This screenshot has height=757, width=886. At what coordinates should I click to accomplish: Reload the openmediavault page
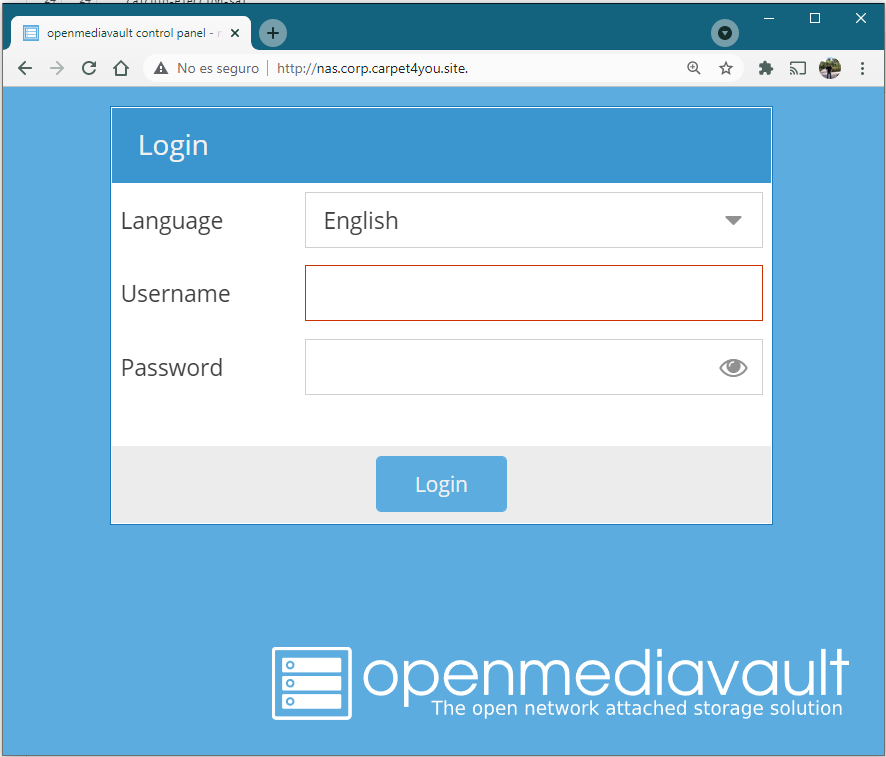coord(89,68)
